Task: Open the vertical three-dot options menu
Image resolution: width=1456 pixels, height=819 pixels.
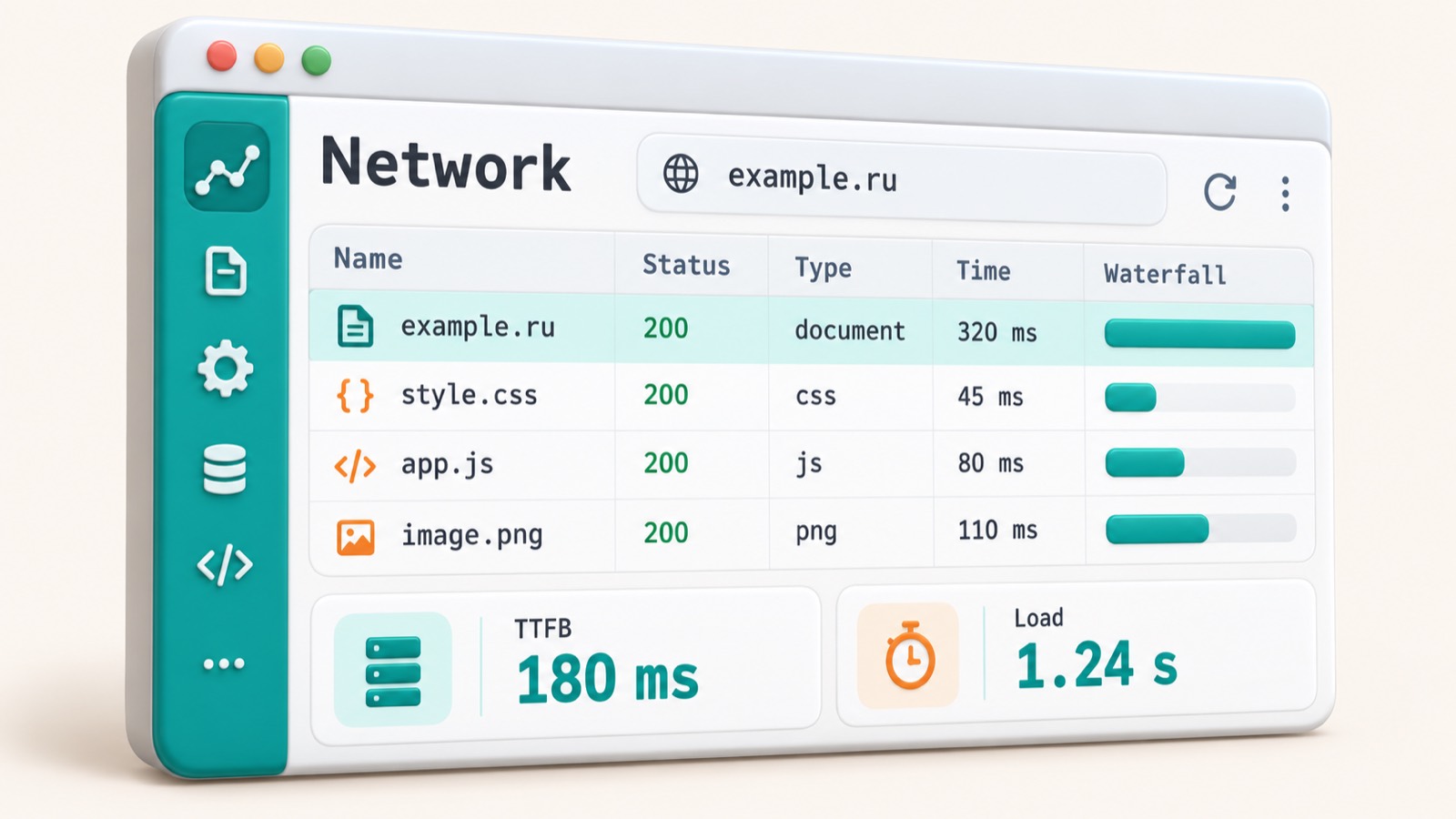Action: tap(1285, 194)
